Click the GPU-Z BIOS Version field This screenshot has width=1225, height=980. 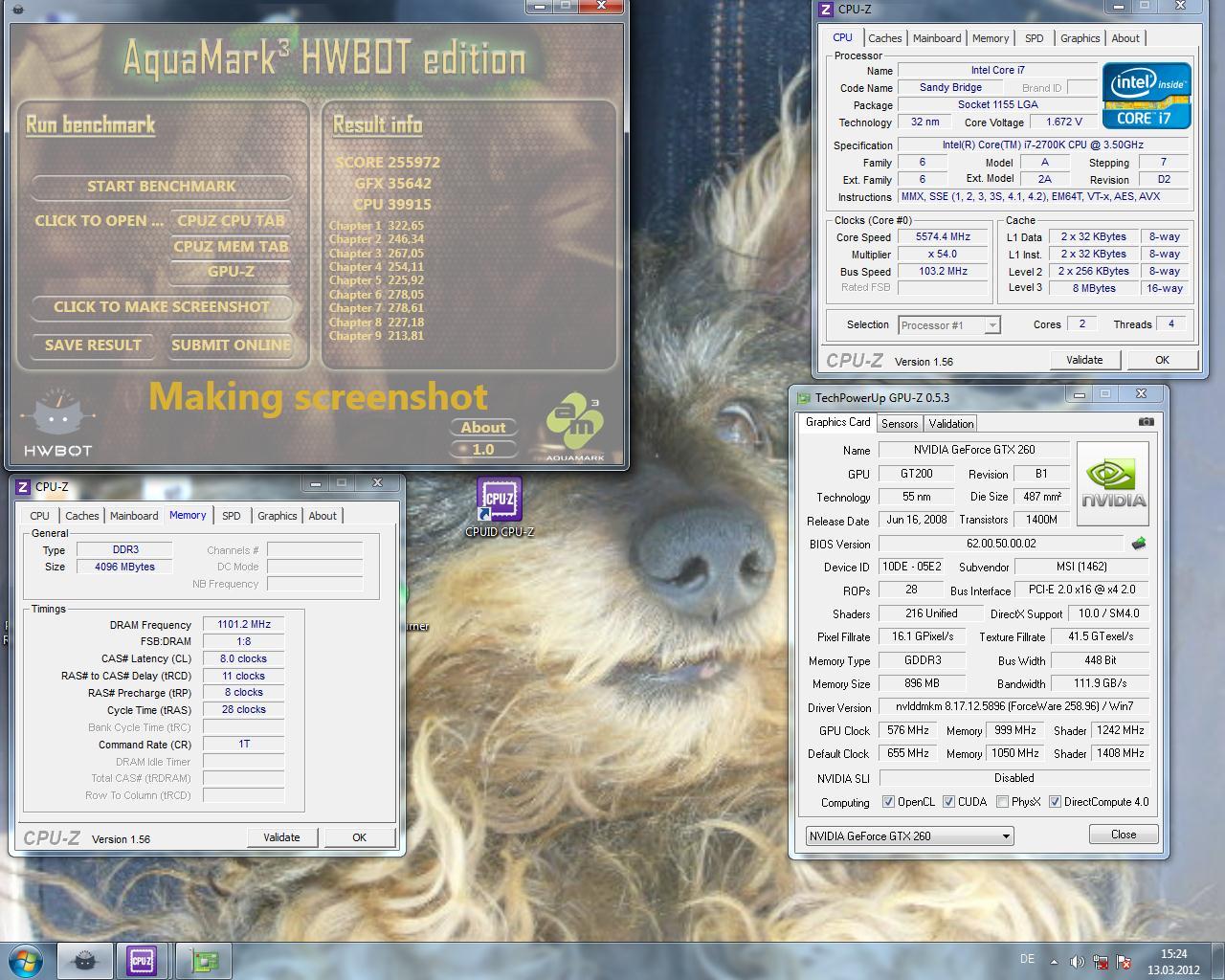click(x=1001, y=544)
